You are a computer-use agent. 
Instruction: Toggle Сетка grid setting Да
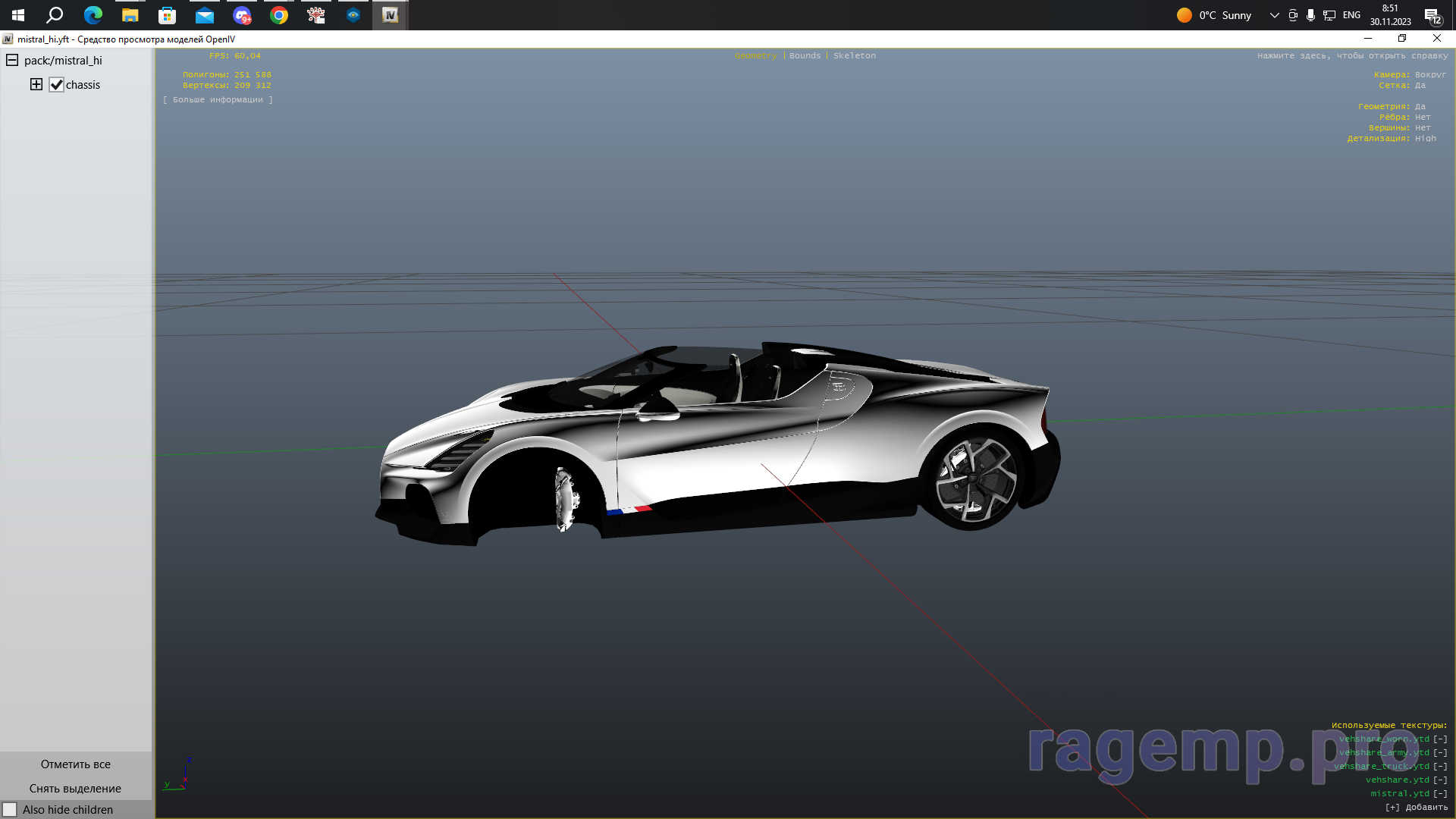coord(1420,86)
